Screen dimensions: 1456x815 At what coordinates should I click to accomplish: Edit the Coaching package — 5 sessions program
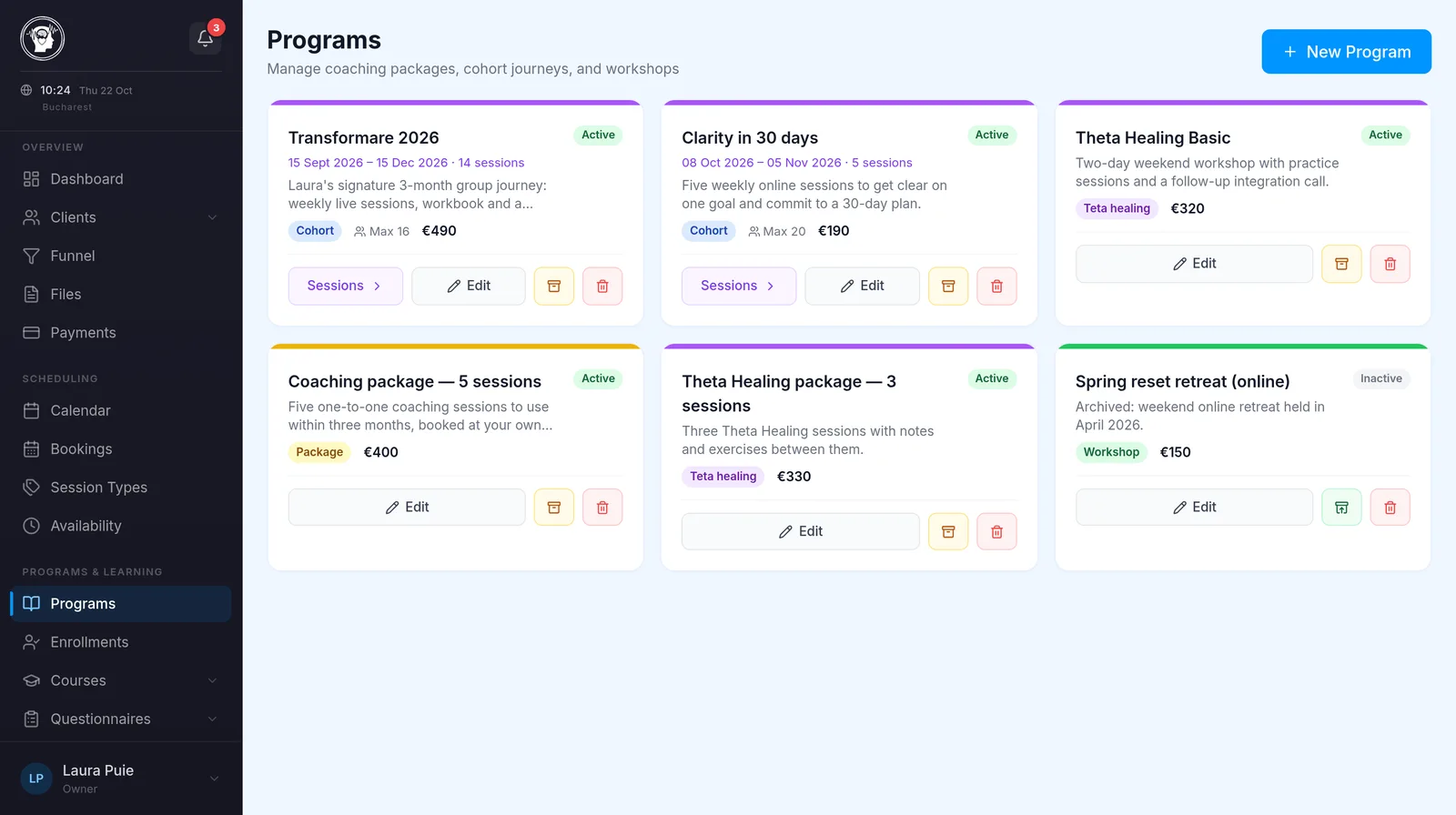click(x=407, y=508)
